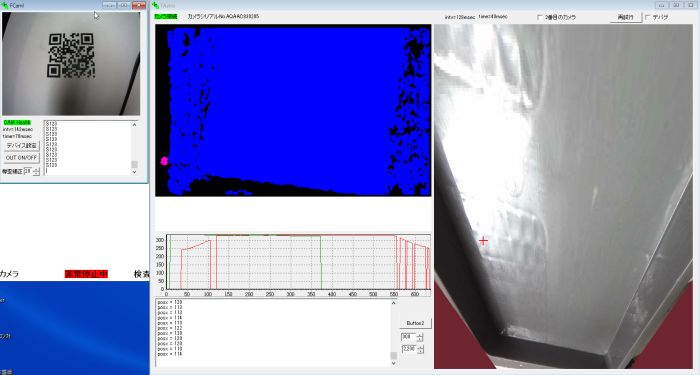Click the main window title bar icon
The width and height of the screenshot is (700, 375).
tap(155, 5)
